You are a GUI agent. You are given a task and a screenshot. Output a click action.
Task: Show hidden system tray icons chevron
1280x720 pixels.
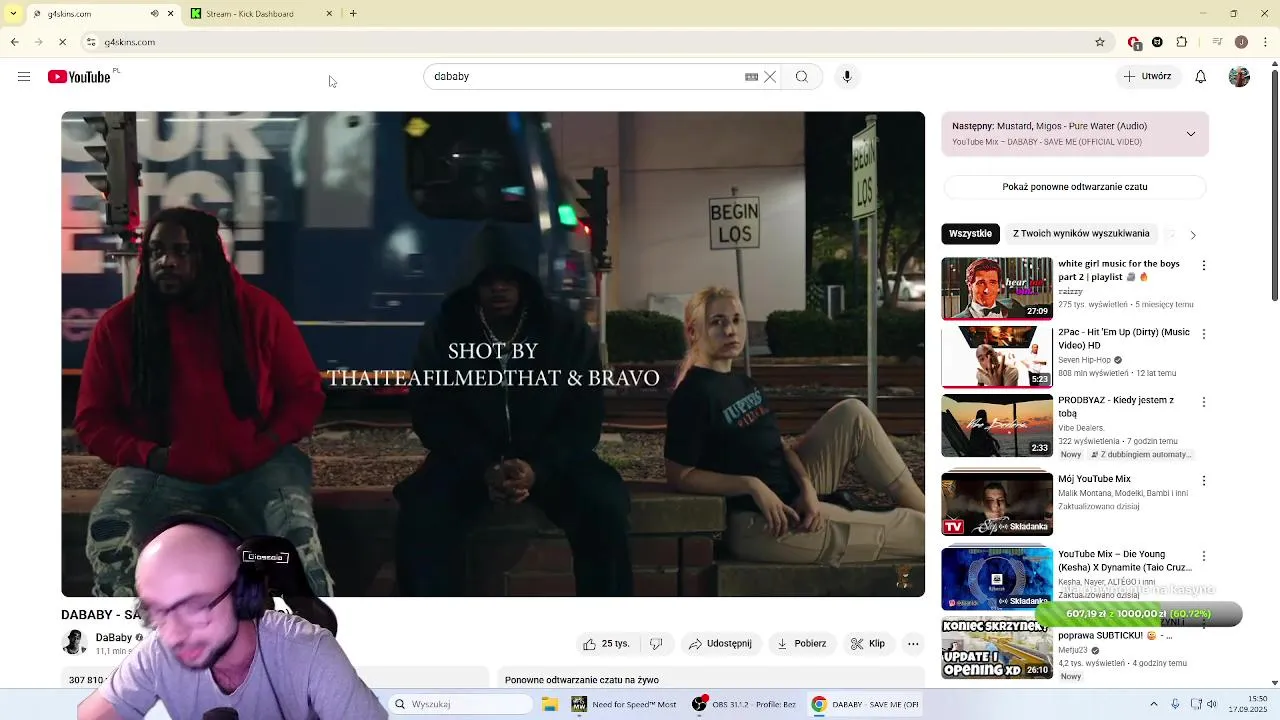1153,704
